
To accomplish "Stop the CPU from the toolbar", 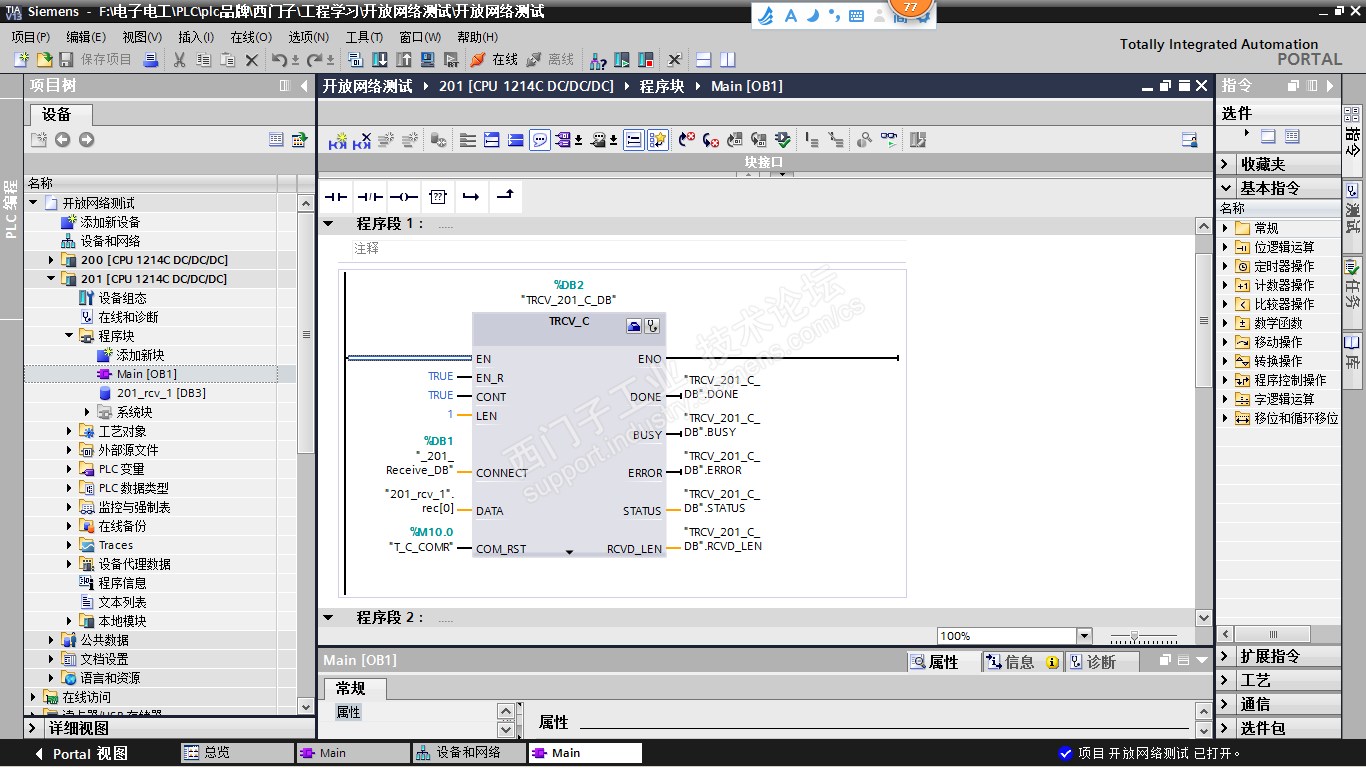I will pyautogui.click(x=645, y=60).
